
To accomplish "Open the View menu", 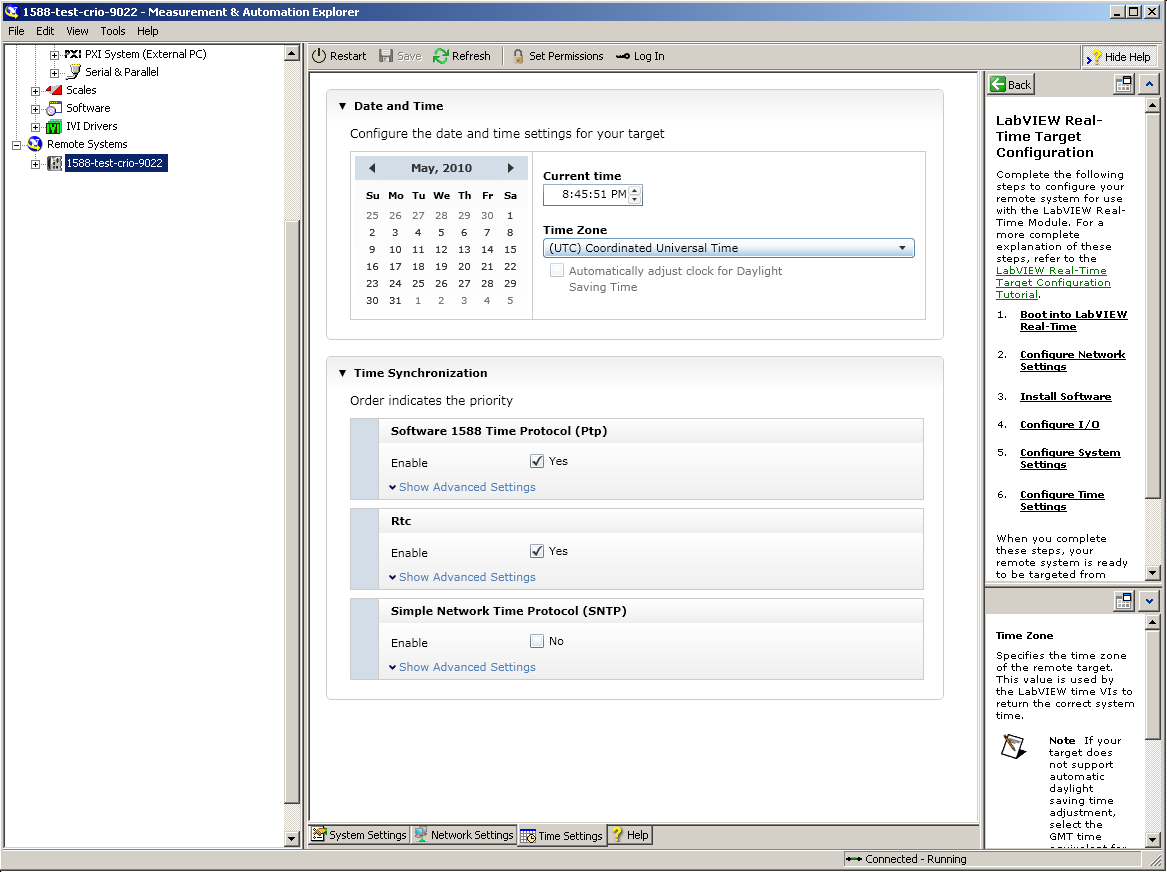I will click(77, 31).
